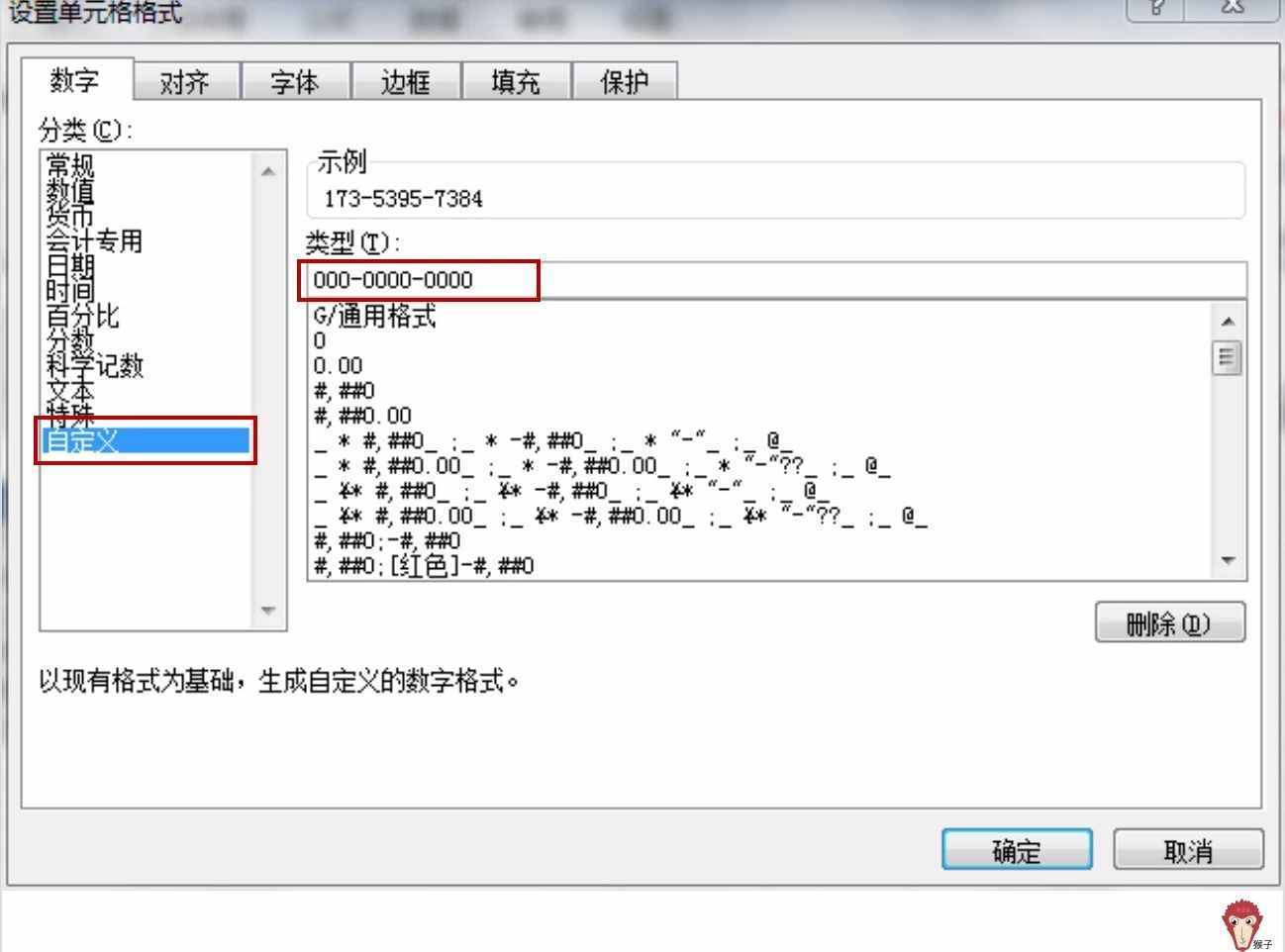Screen dimensions: 1285x952
Task: Select 会计专用 category
Action: coord(94,240)
